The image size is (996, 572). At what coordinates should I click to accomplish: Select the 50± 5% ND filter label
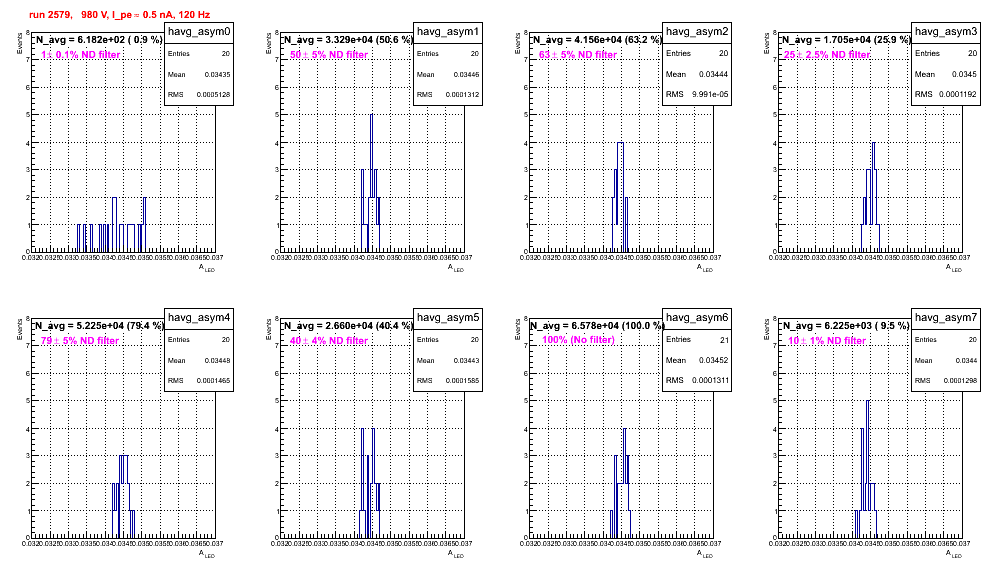[x=329, y=55]
